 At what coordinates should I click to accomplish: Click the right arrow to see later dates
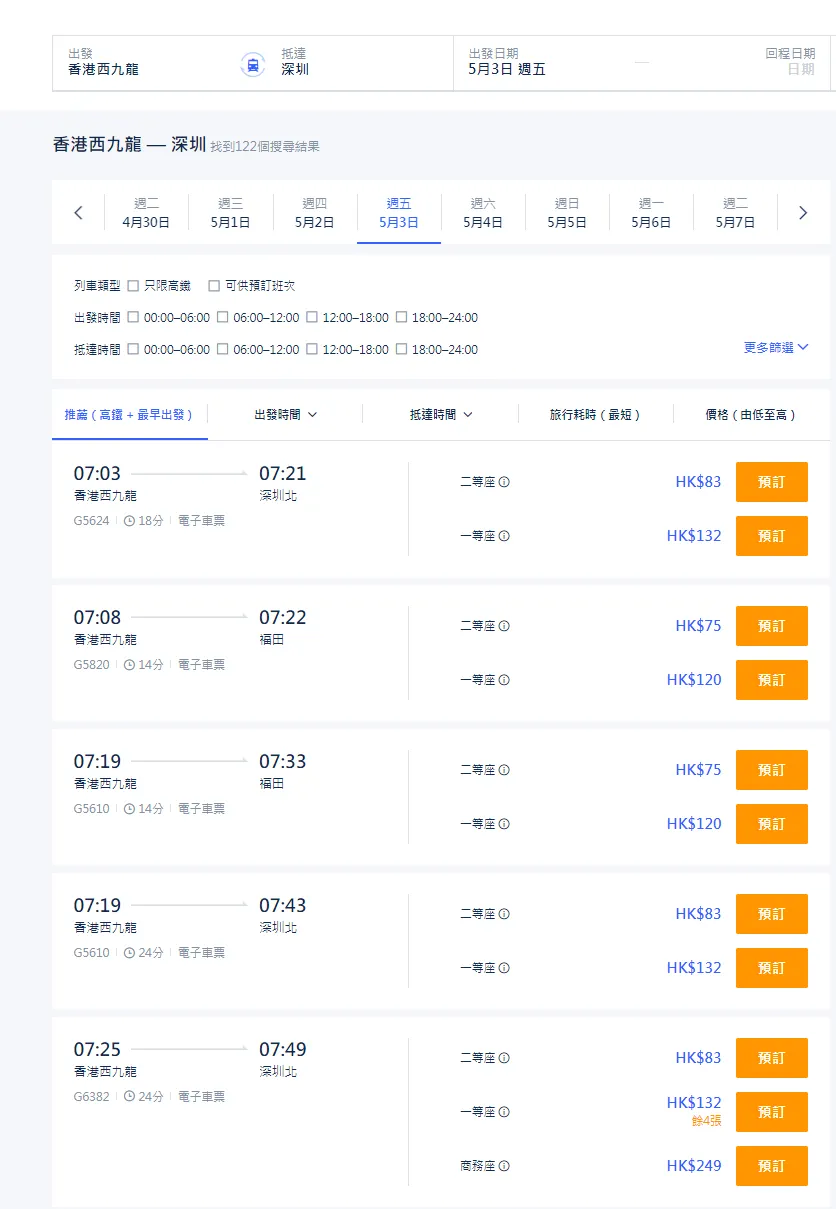[x=801, y=212]
